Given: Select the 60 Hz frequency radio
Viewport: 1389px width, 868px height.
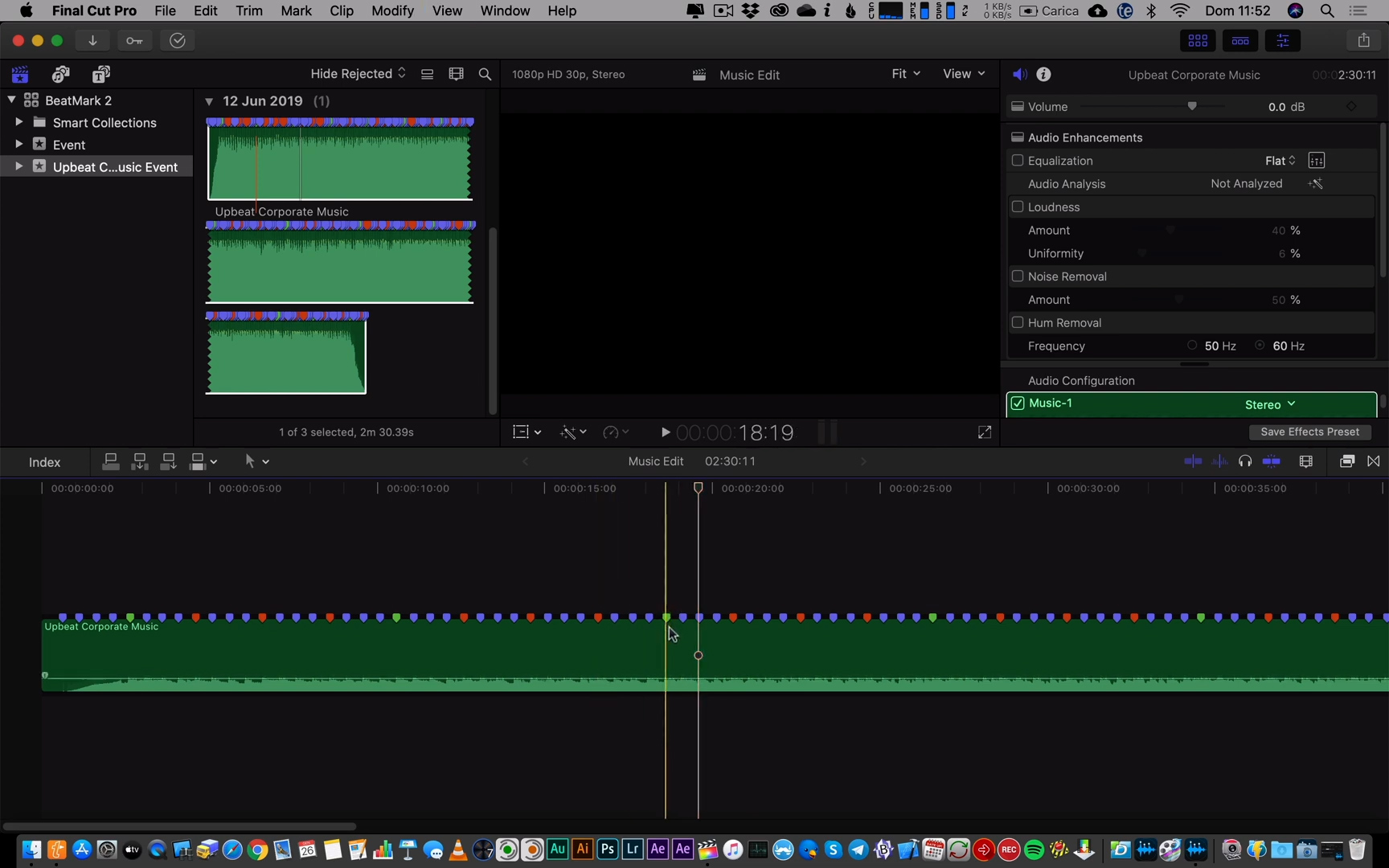Looking at the screenshot, I should [1260, 346].
